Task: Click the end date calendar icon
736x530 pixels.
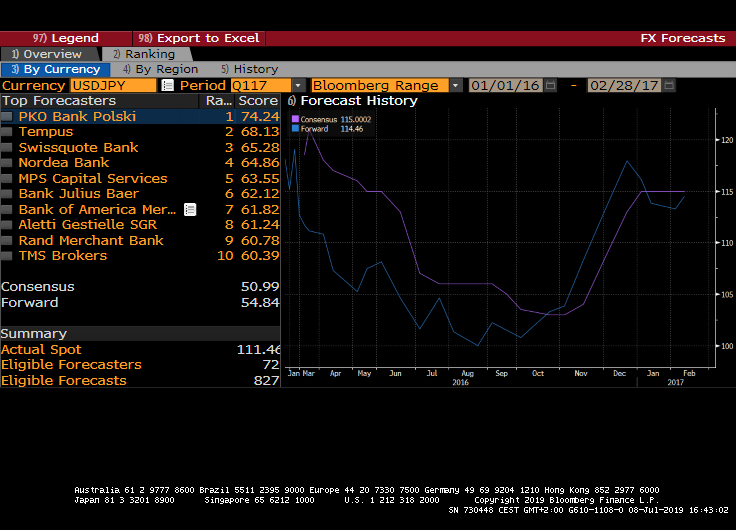Action: 669,86
